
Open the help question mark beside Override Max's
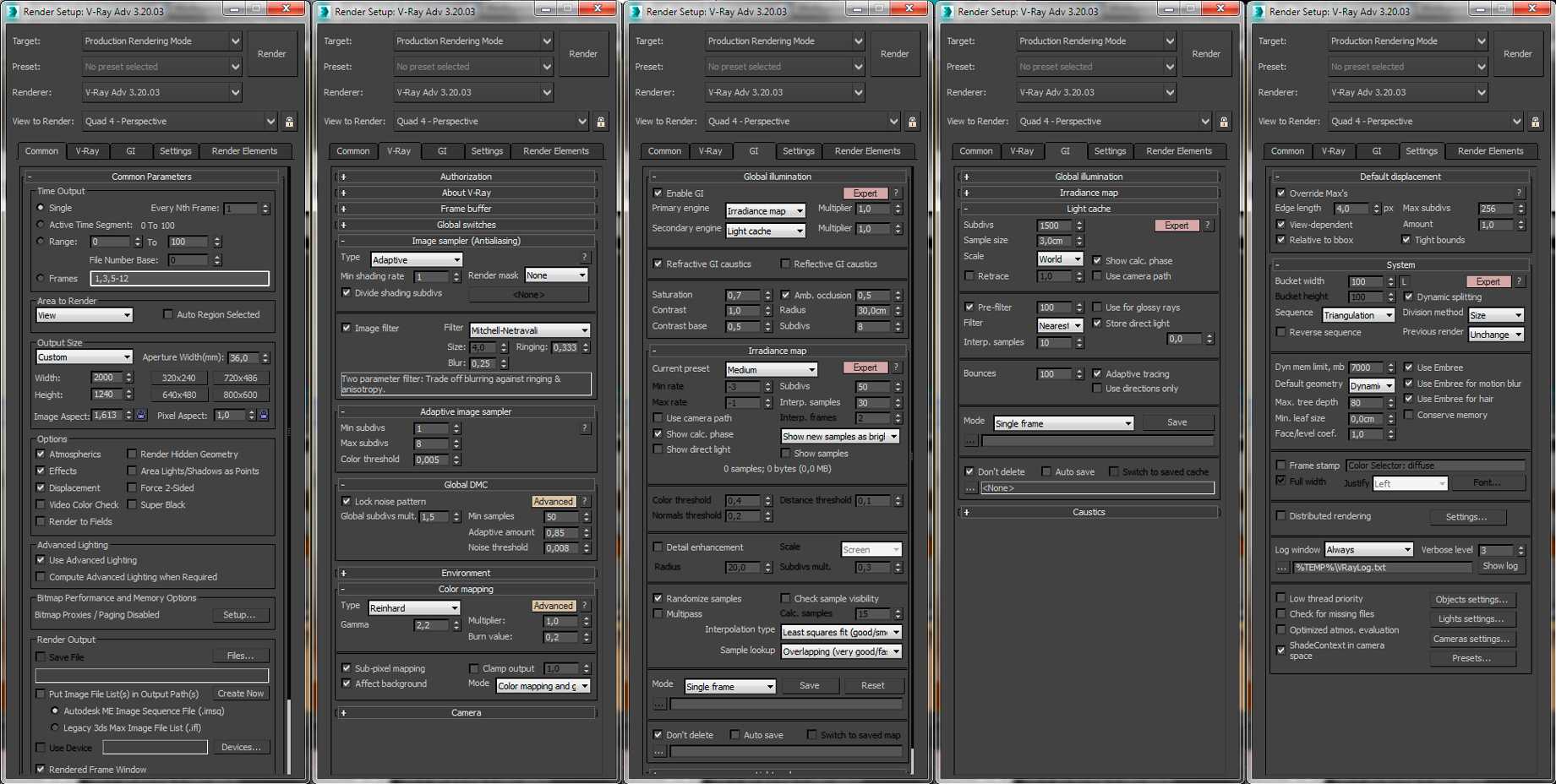pyautogui.click(x=1519, y=193)
